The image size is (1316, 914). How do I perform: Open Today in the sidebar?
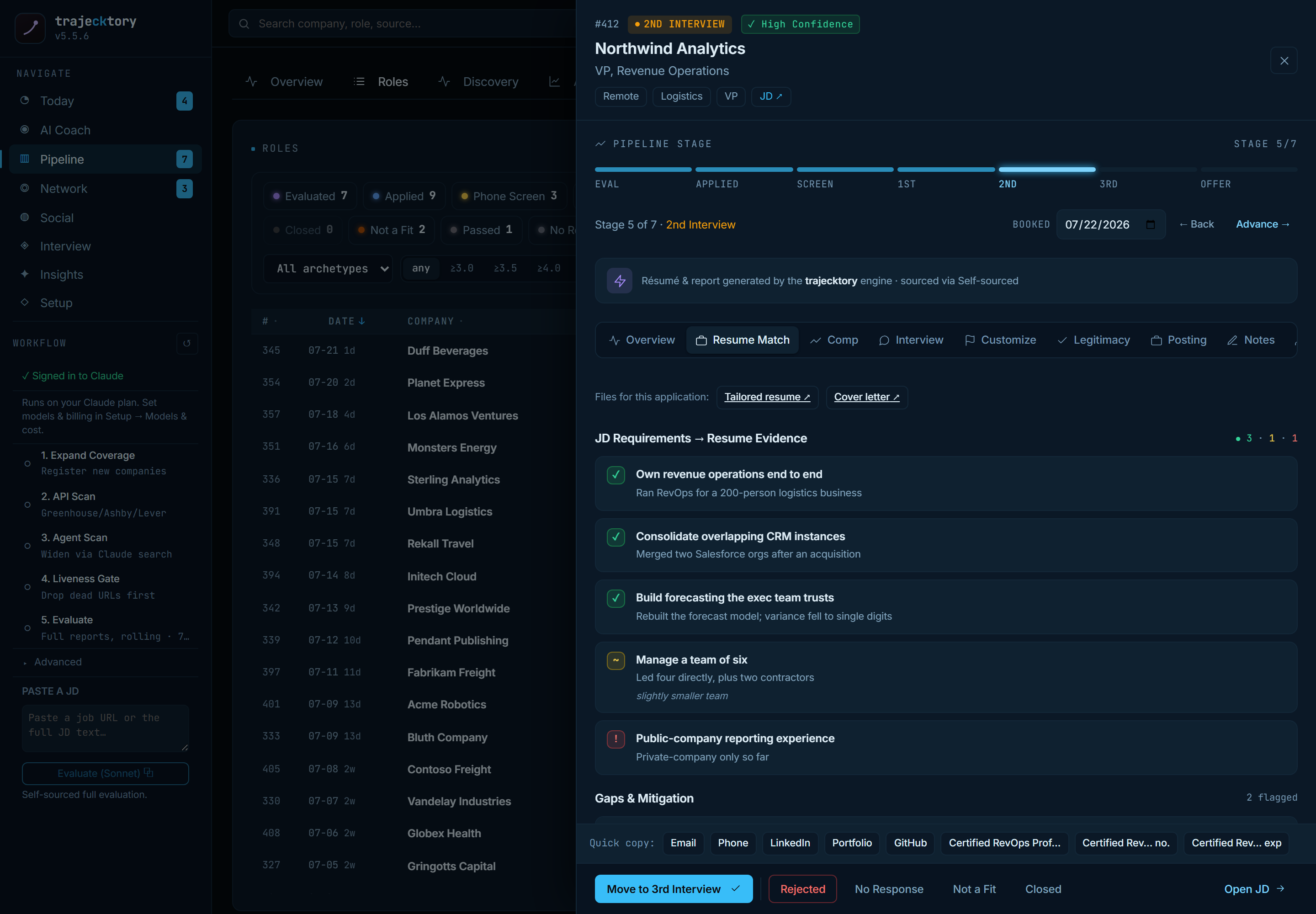pyautogui.click(x=106, y=101)
